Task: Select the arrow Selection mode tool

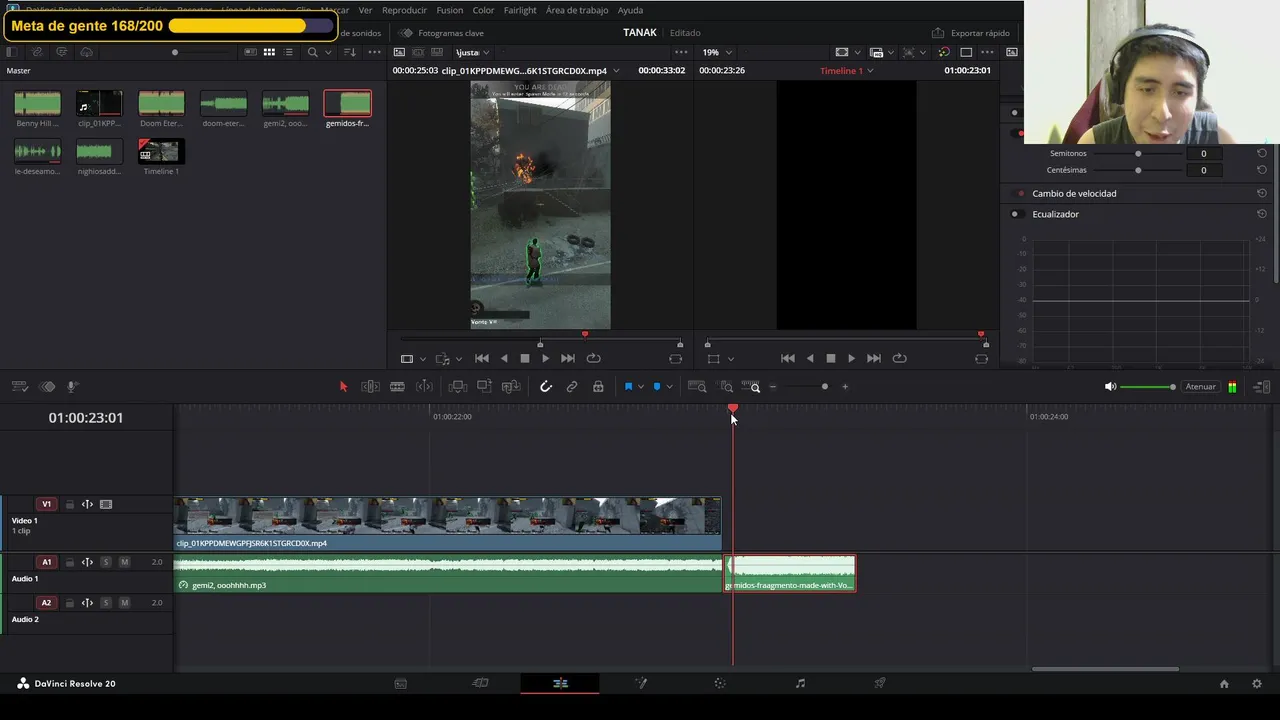Action: (343, 387)
